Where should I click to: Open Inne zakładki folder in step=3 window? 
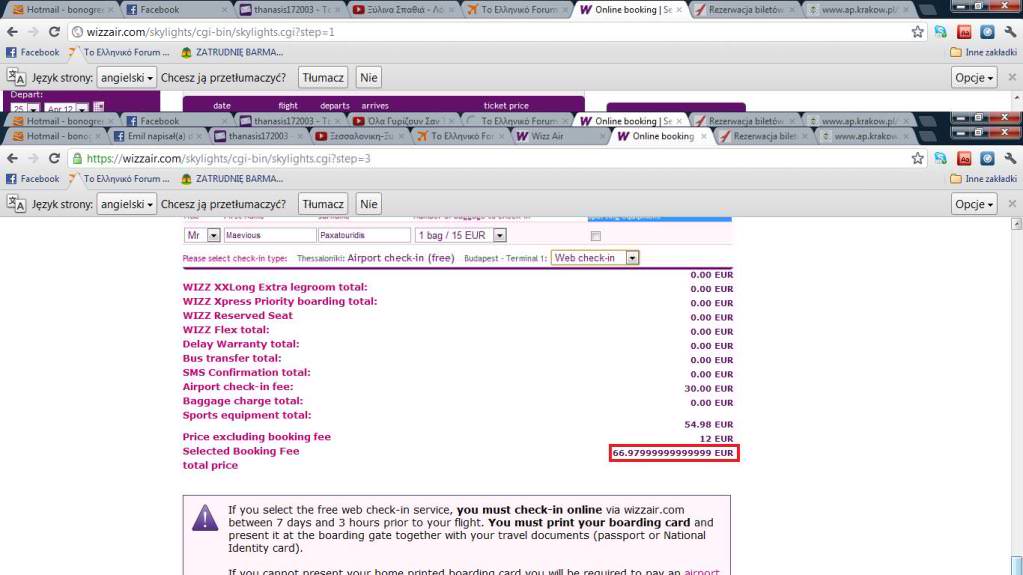coord(983,179)
